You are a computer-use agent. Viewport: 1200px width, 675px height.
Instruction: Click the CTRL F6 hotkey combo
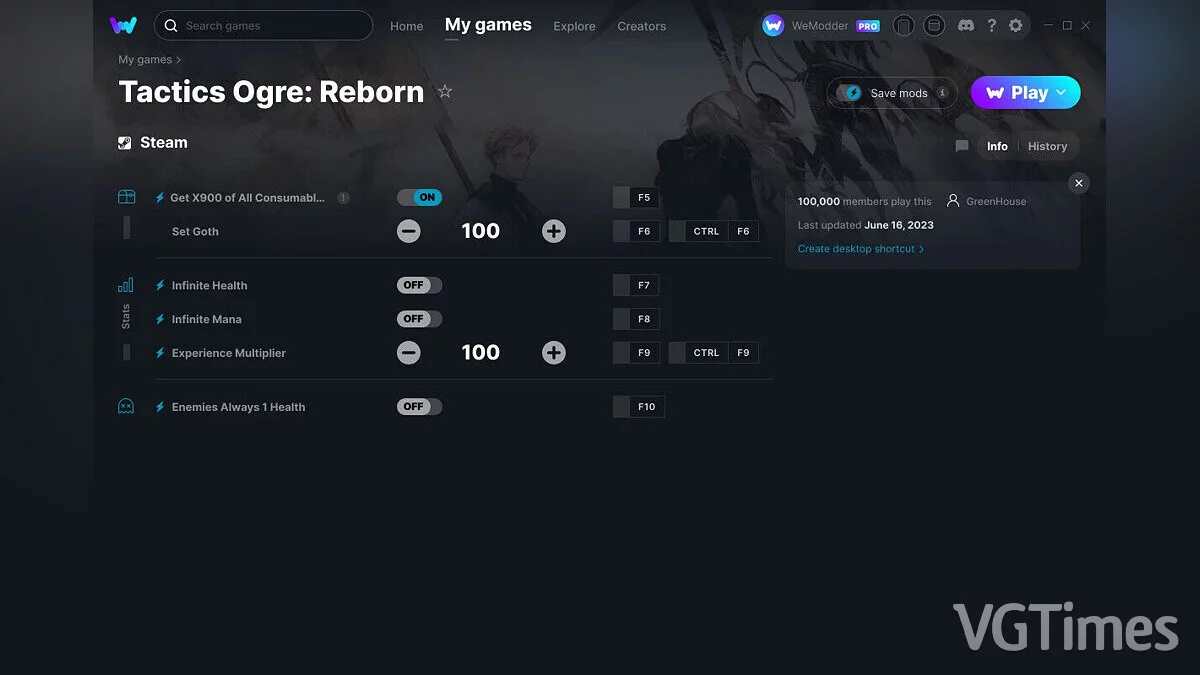point(714,231)
